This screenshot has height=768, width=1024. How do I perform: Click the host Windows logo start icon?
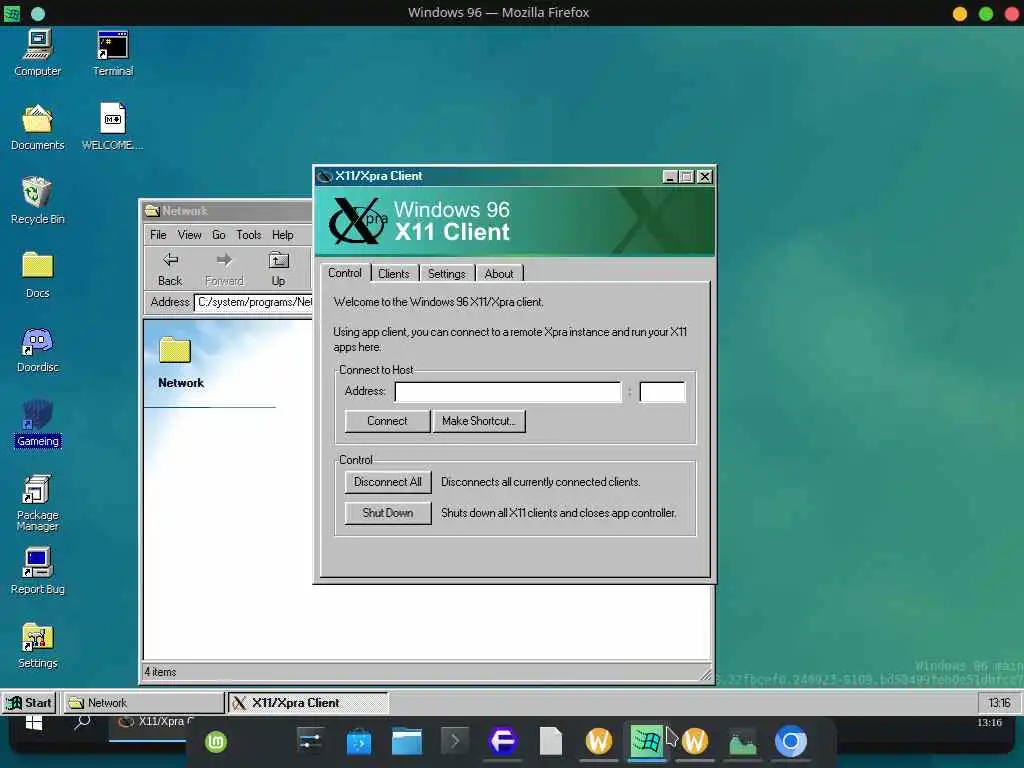click(x=33, y=722)
